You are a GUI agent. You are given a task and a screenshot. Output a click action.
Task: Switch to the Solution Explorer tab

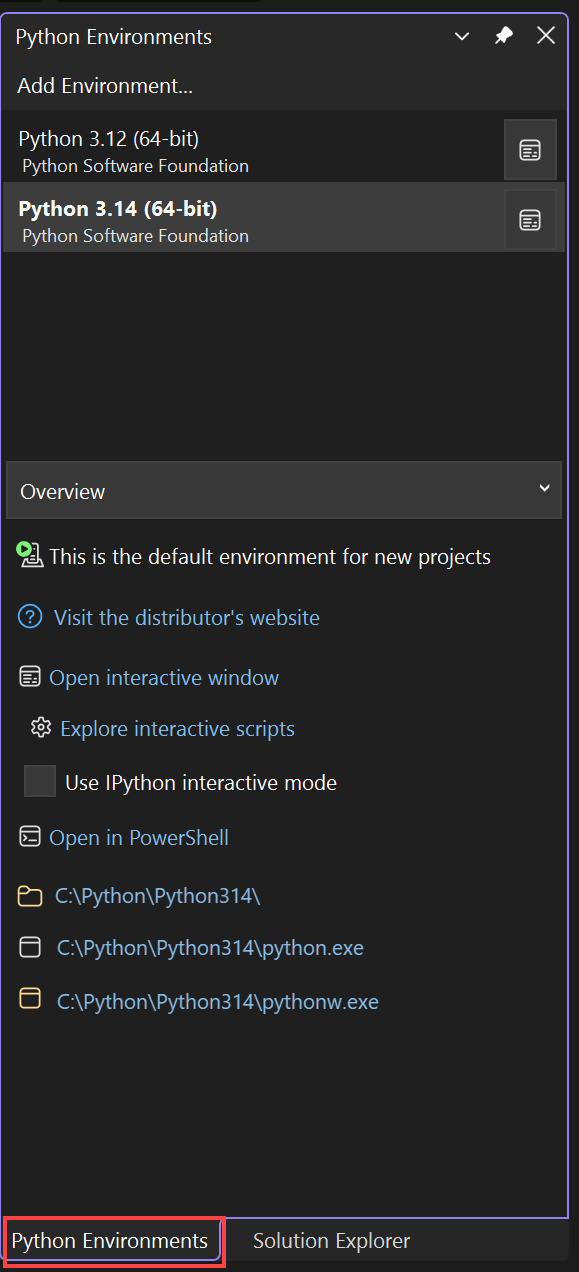point(331,1240)
